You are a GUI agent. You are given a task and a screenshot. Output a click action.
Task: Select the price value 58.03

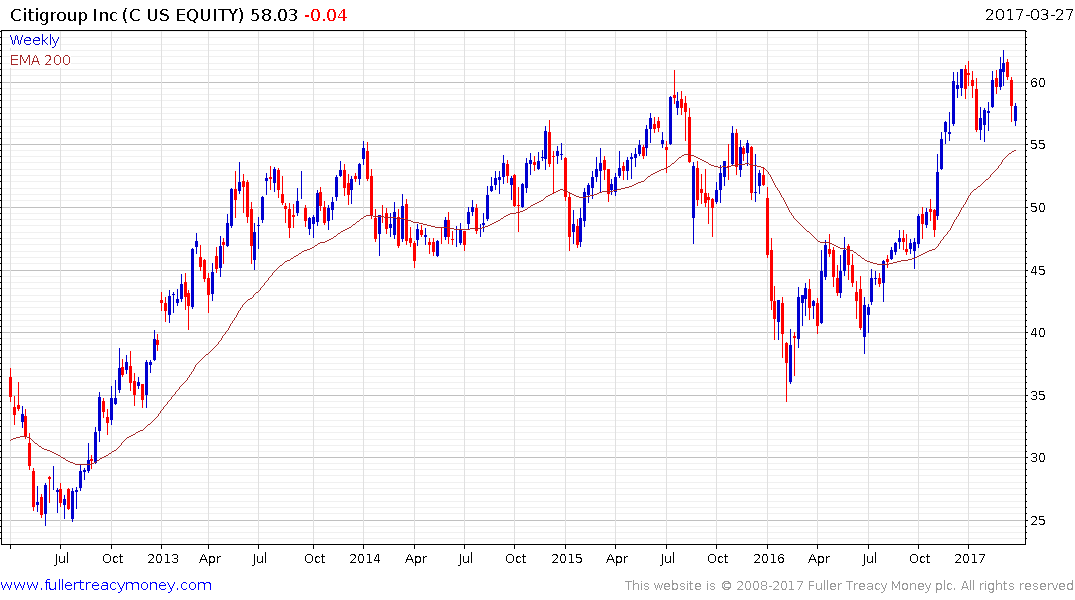point(274,14)
